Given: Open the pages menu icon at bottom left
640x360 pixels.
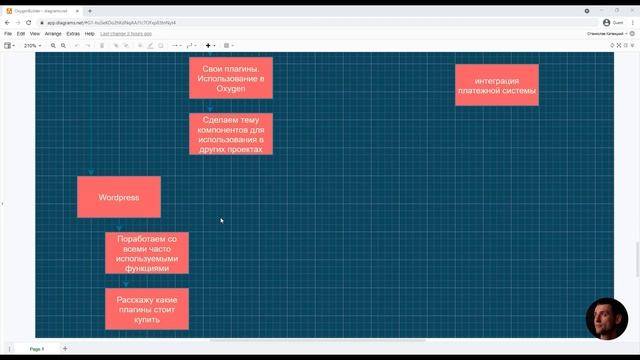Looking at the screenshot, I should click(9, 349).
